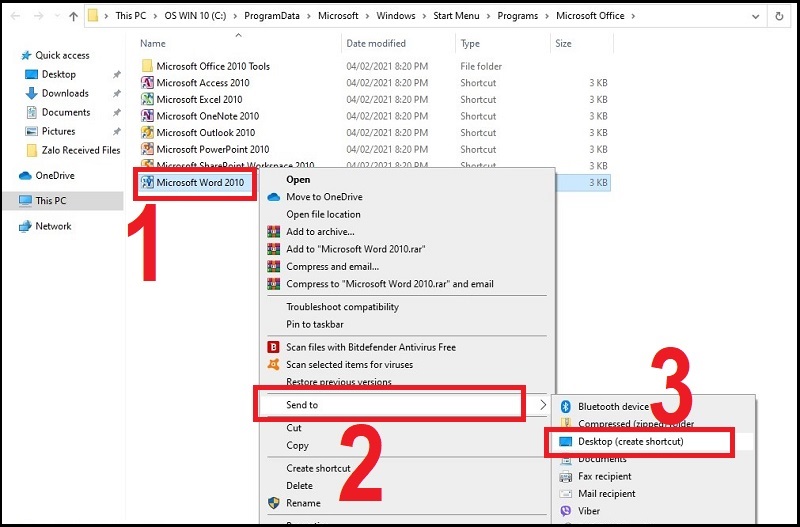This screenshot has height=527, width=800.
Task: Expand dropdown chevron after This PC breadcrumb
Action: tap(155, 16)
